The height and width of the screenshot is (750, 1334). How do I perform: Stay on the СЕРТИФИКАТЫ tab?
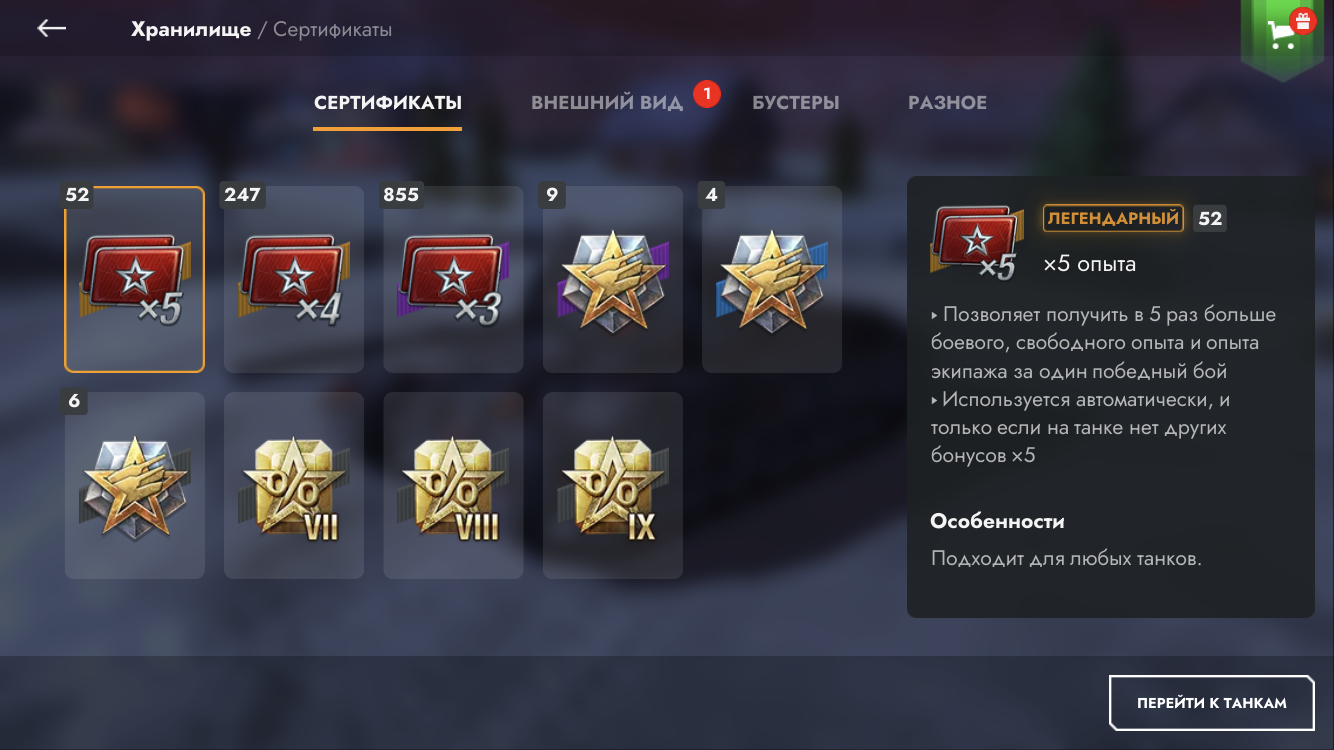pyautogui.click(x=388, y=102)
